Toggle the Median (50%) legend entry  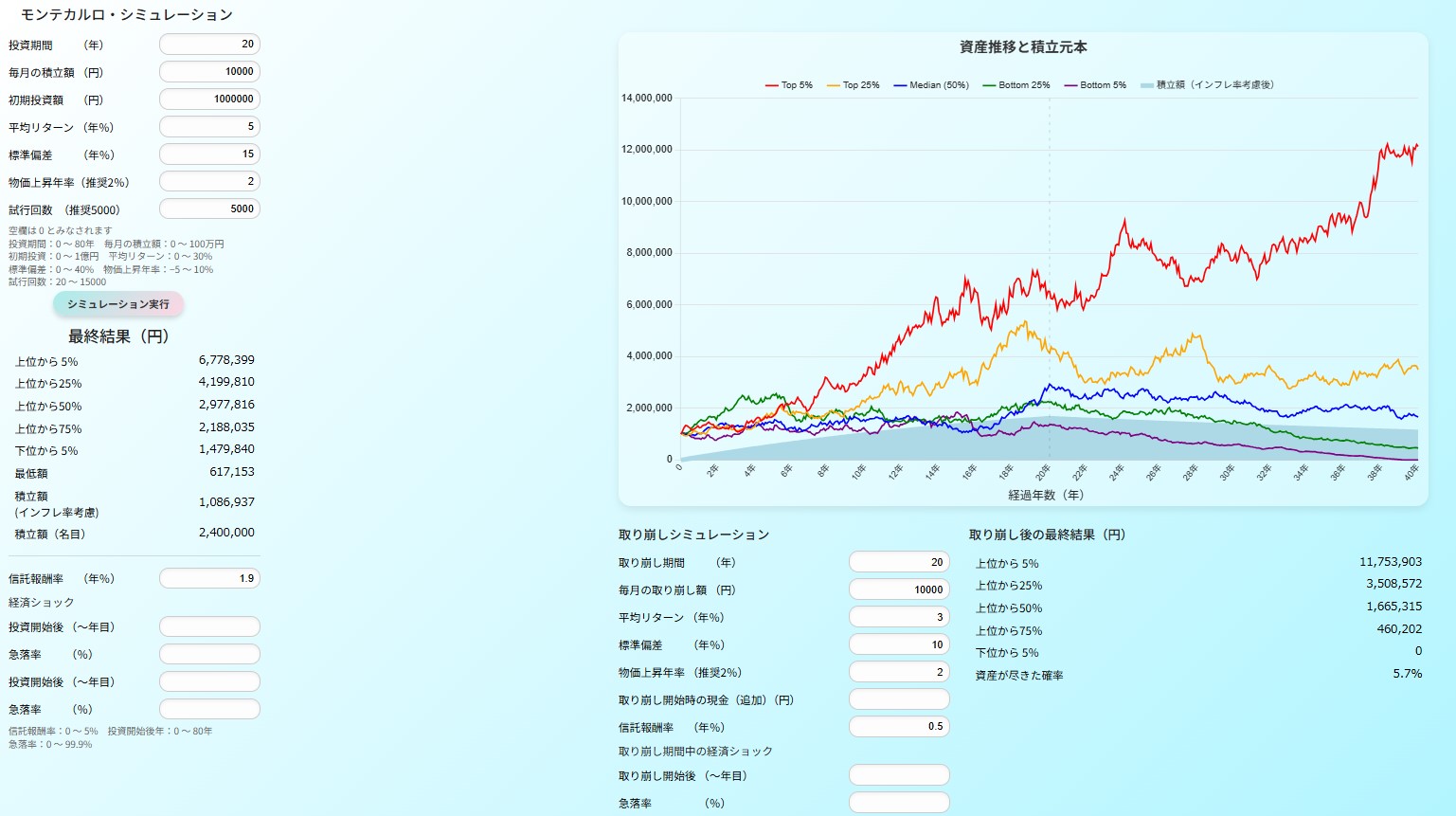pos(930,85)
